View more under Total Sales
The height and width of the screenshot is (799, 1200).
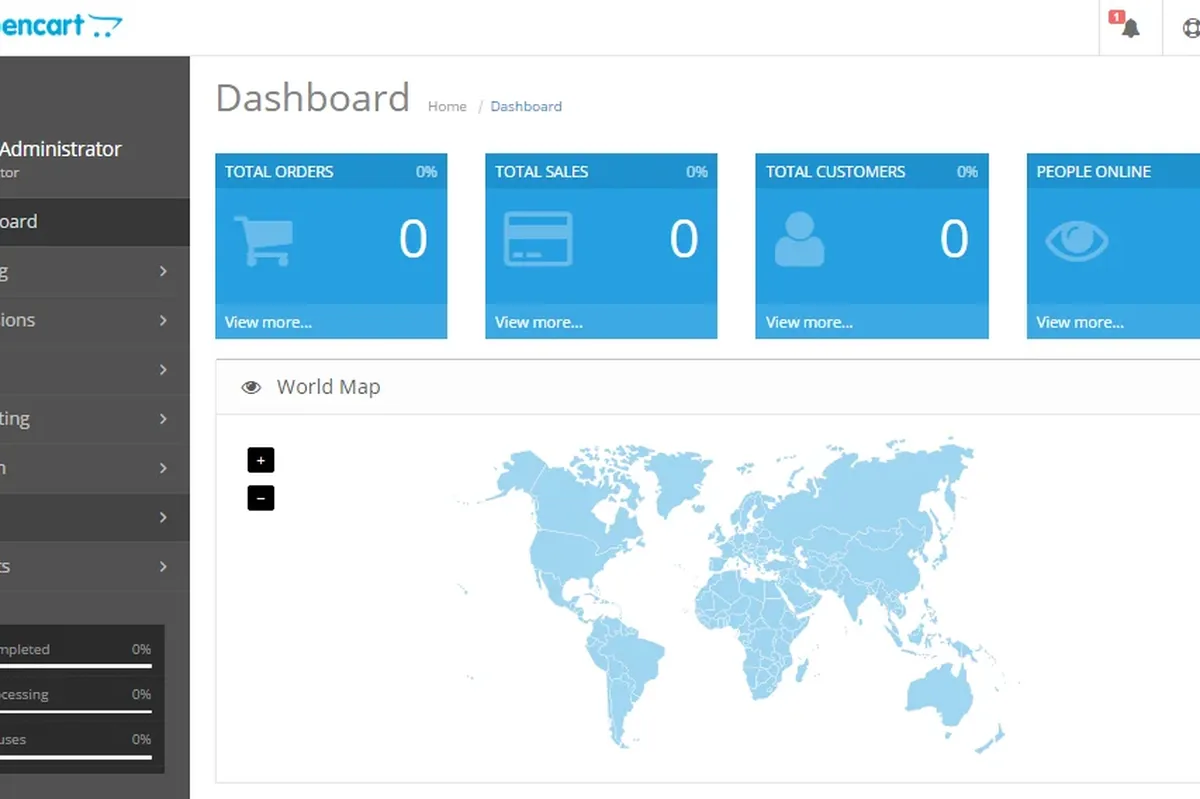tap(539, 322)
